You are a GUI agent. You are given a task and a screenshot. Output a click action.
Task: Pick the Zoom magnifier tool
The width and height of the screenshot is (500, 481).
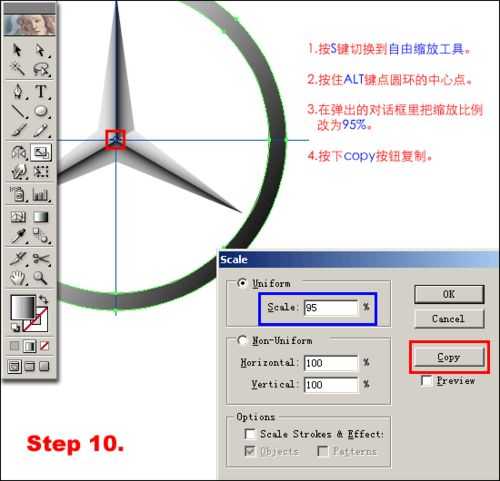tap(40, 278)
